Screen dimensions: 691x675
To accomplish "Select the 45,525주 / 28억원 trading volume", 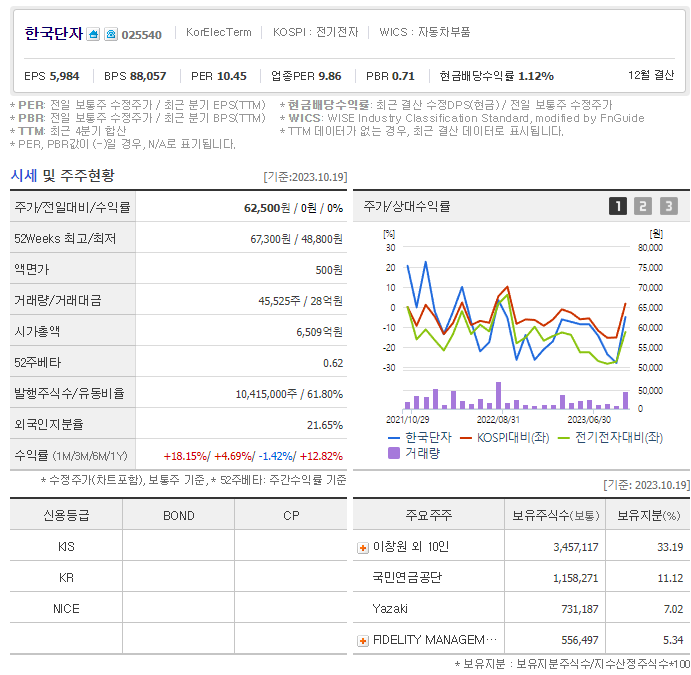I will (x=300, y=301).
